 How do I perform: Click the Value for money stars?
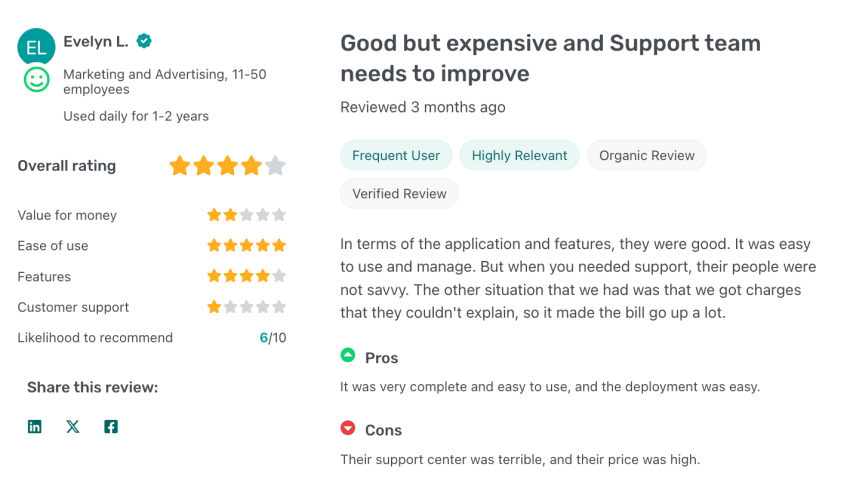pyautogui.click(x=246, y=215)
